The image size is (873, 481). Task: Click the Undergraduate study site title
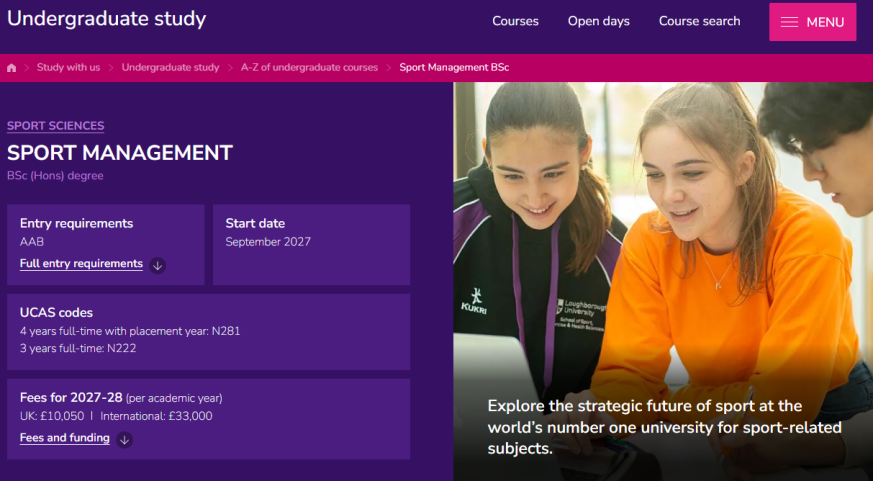(x=106, y=19)
